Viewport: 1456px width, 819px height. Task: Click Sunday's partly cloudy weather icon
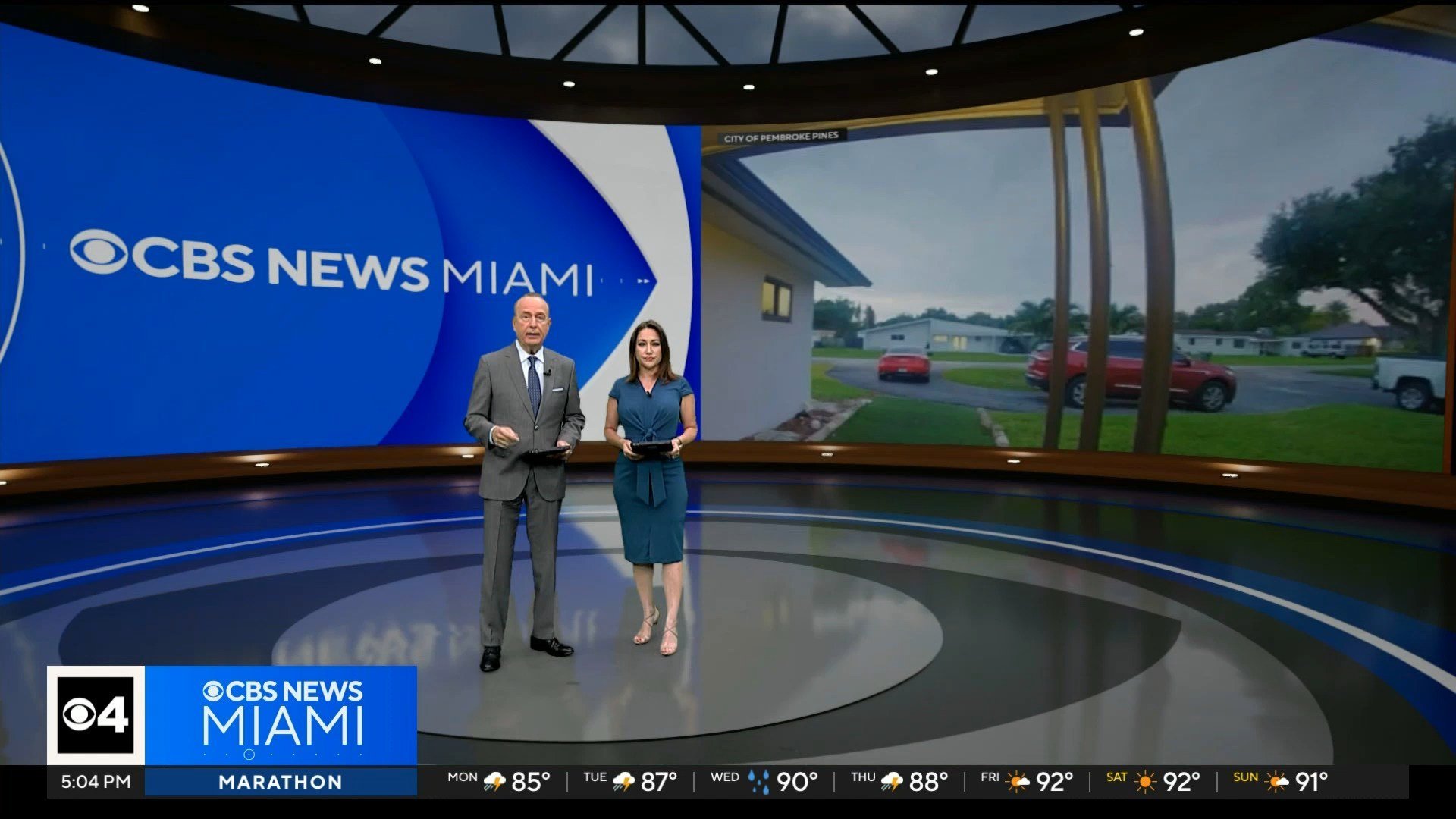(x=1277, y=782)
